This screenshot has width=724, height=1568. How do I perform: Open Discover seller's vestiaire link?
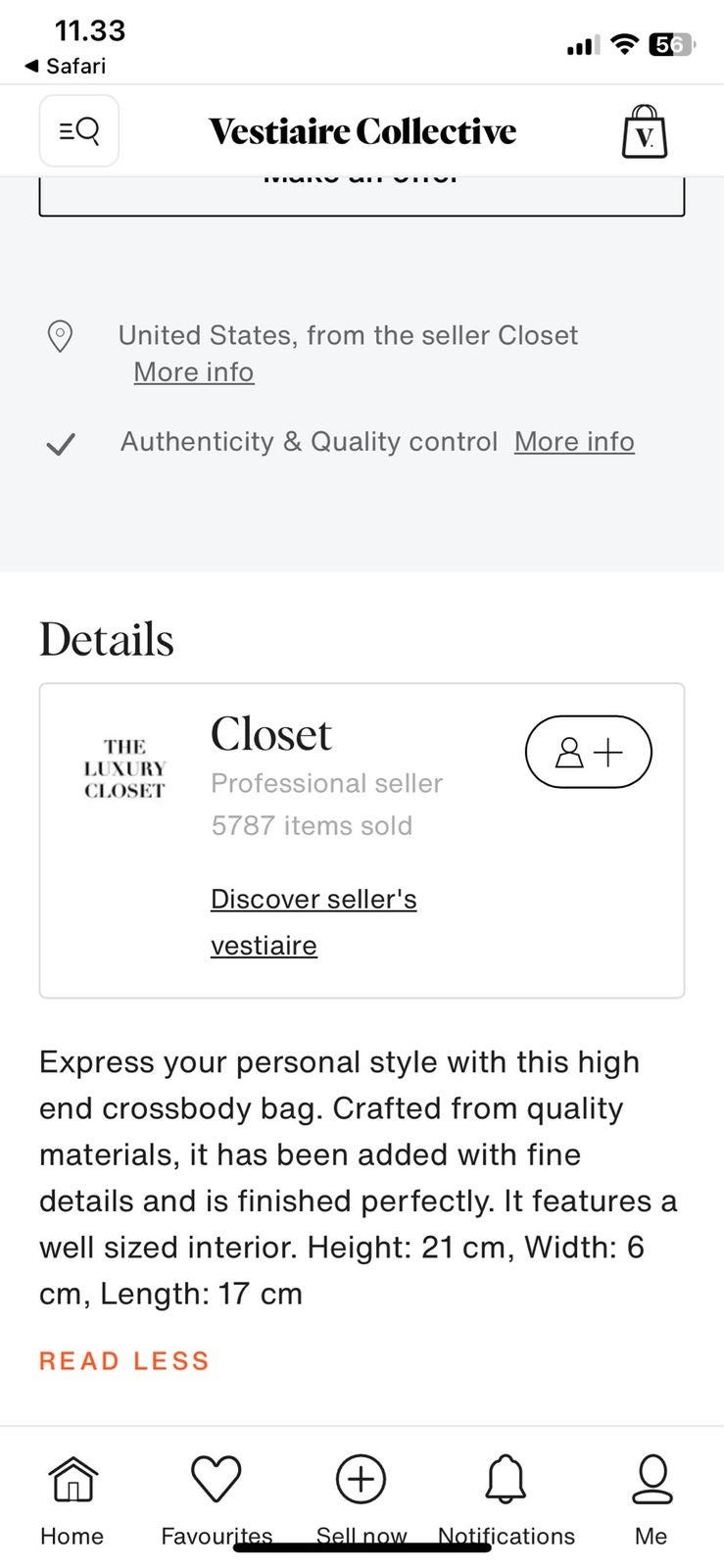click(314, 922)
